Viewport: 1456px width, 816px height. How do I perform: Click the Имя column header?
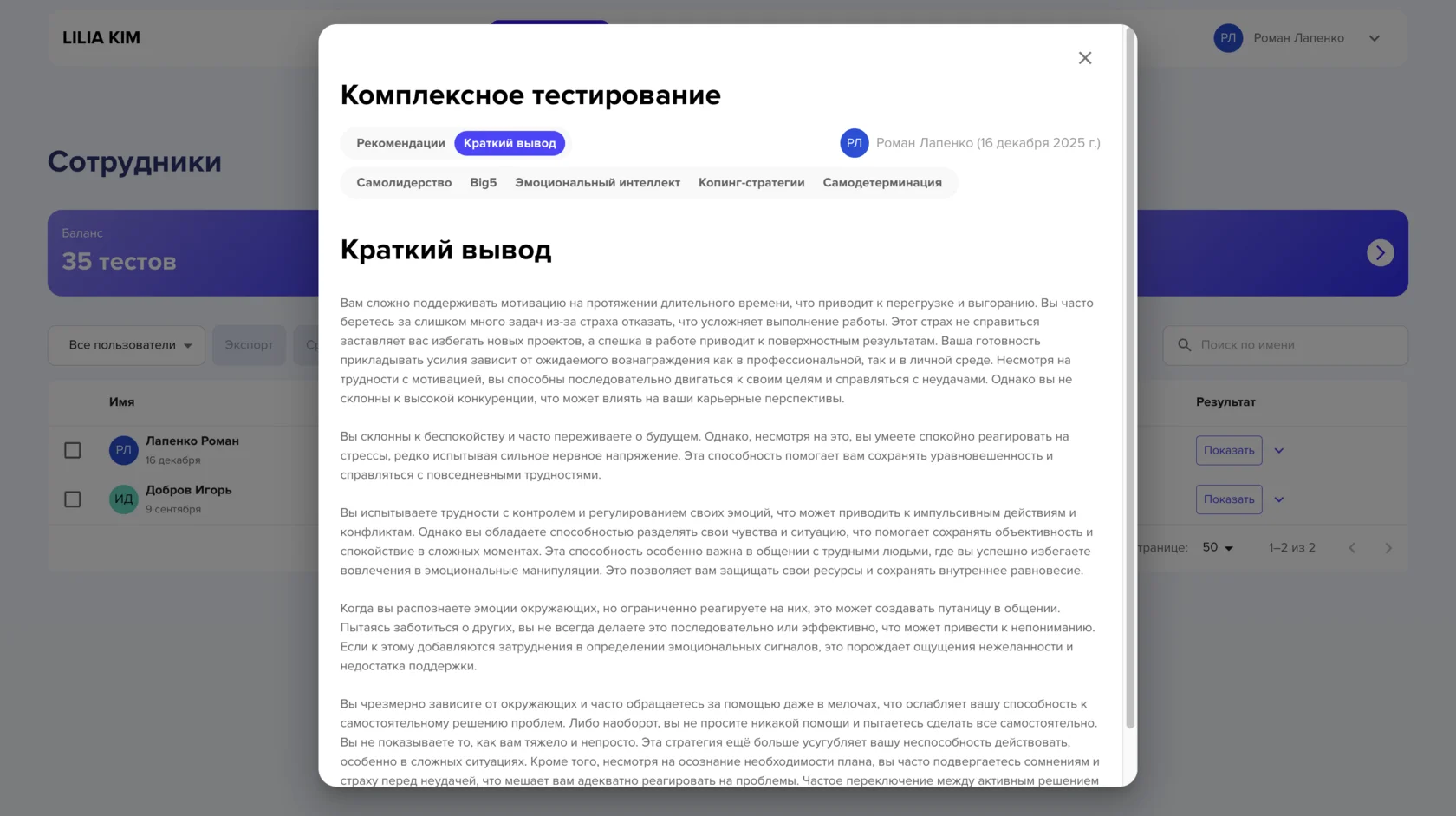point(121,402)
